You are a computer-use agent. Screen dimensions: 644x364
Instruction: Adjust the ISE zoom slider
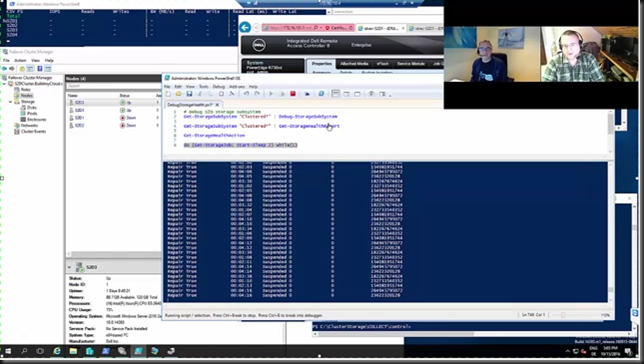click(x=563, y=315)
